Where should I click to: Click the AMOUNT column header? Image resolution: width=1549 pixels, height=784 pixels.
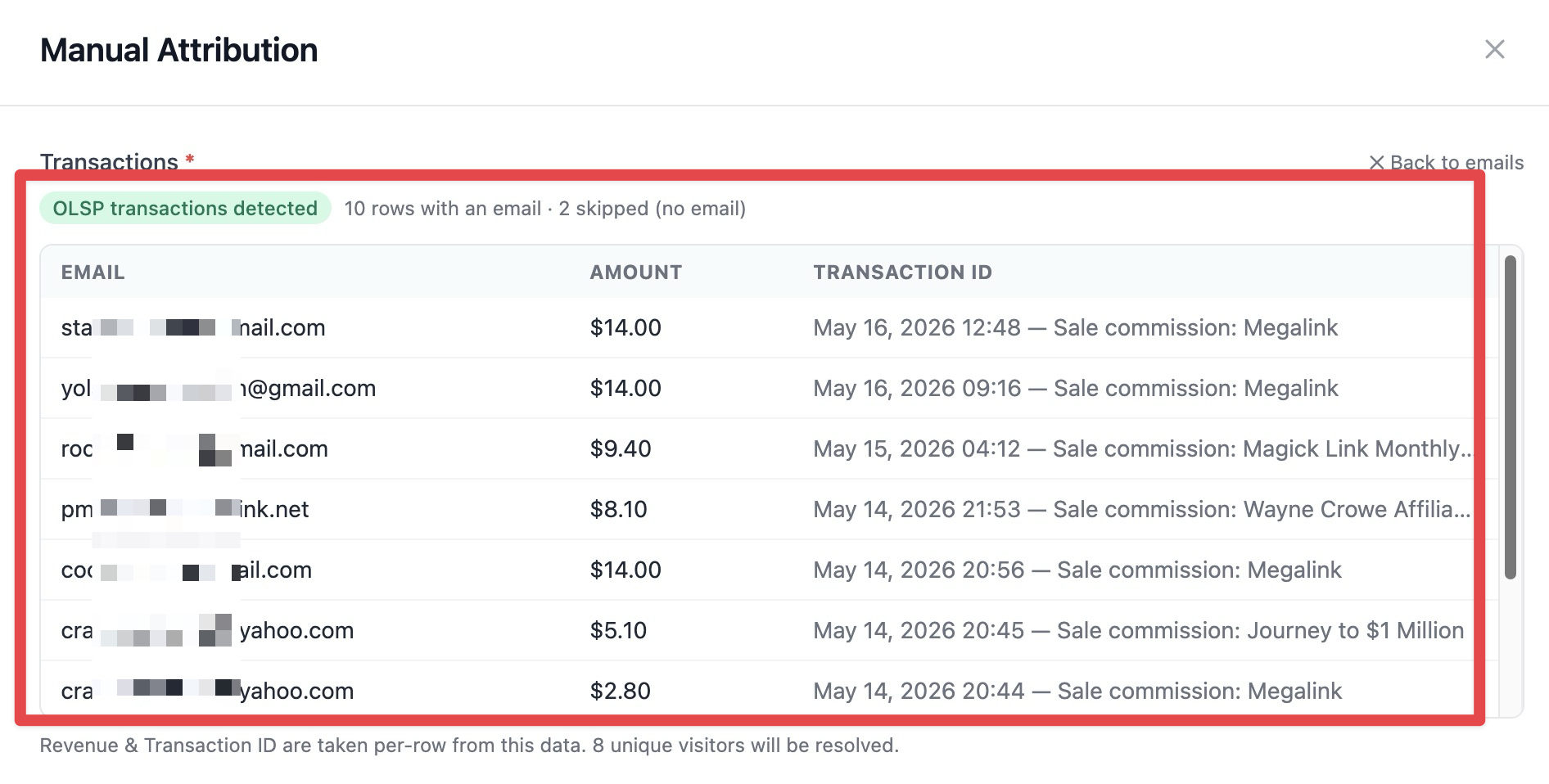pyautogui.click(x=636, y=273)
